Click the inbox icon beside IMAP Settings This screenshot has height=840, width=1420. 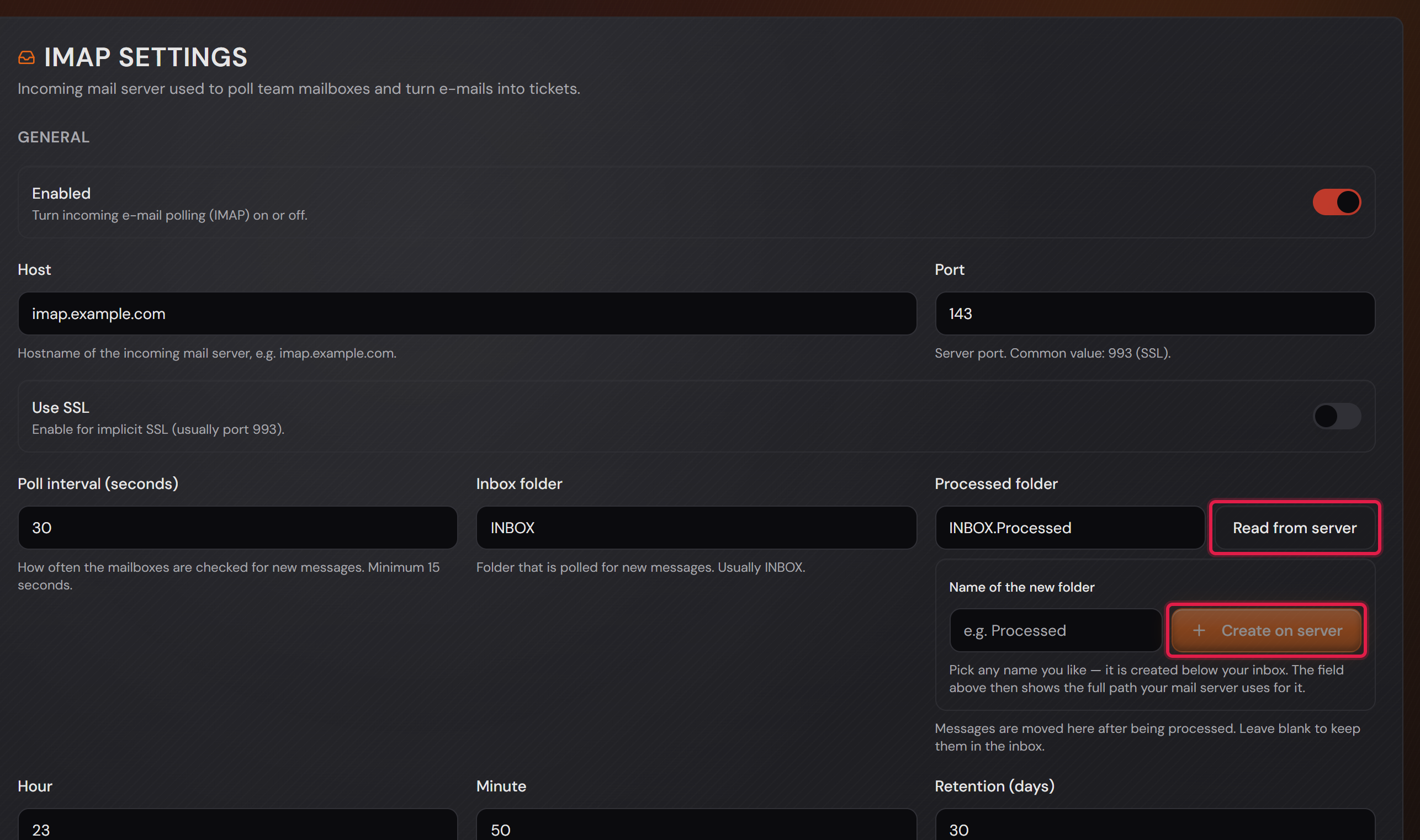[27, 57]
